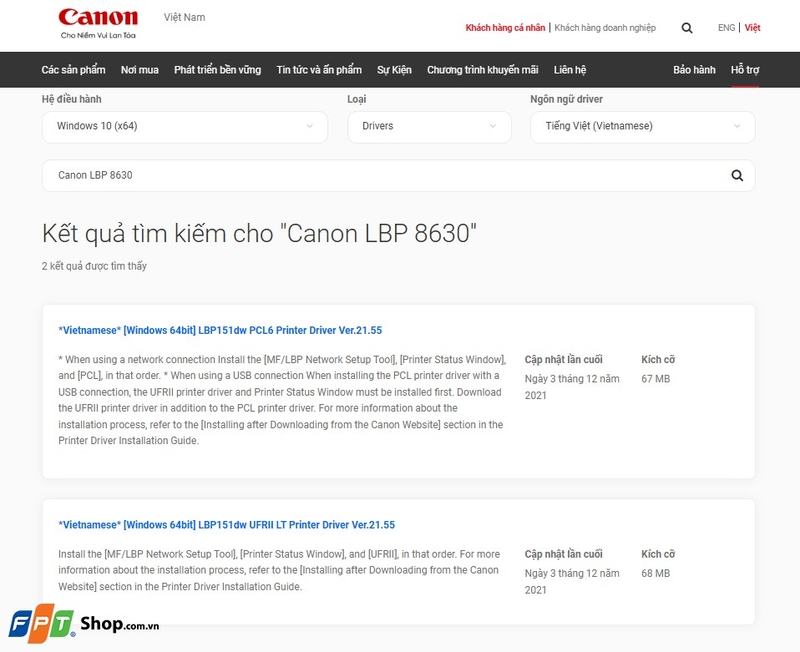Click the PCL6 driver's Ngày 3 tháng 12 date
The image size is (800, 652).
(572, 387)
